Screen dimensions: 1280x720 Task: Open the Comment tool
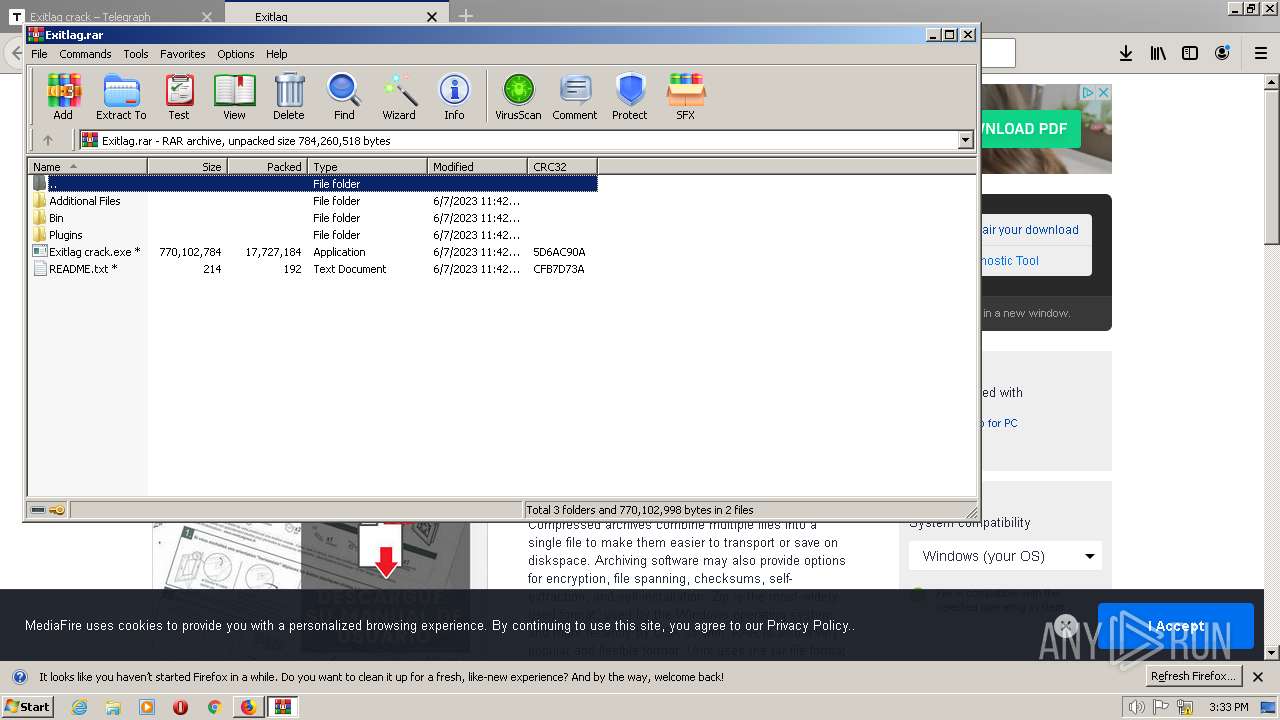pyautogui.click(x=575, y=97)
